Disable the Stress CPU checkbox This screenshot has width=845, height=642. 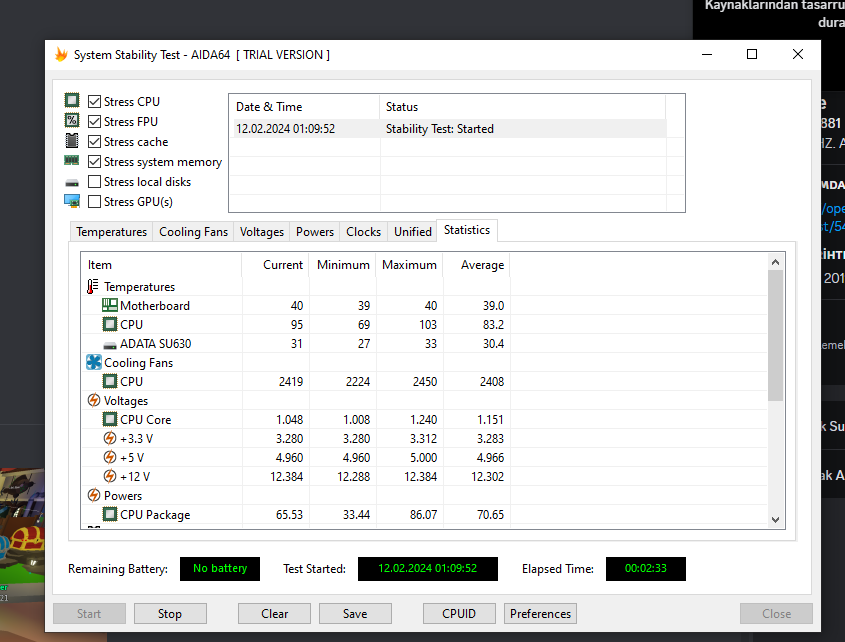(x=94, y=101)
